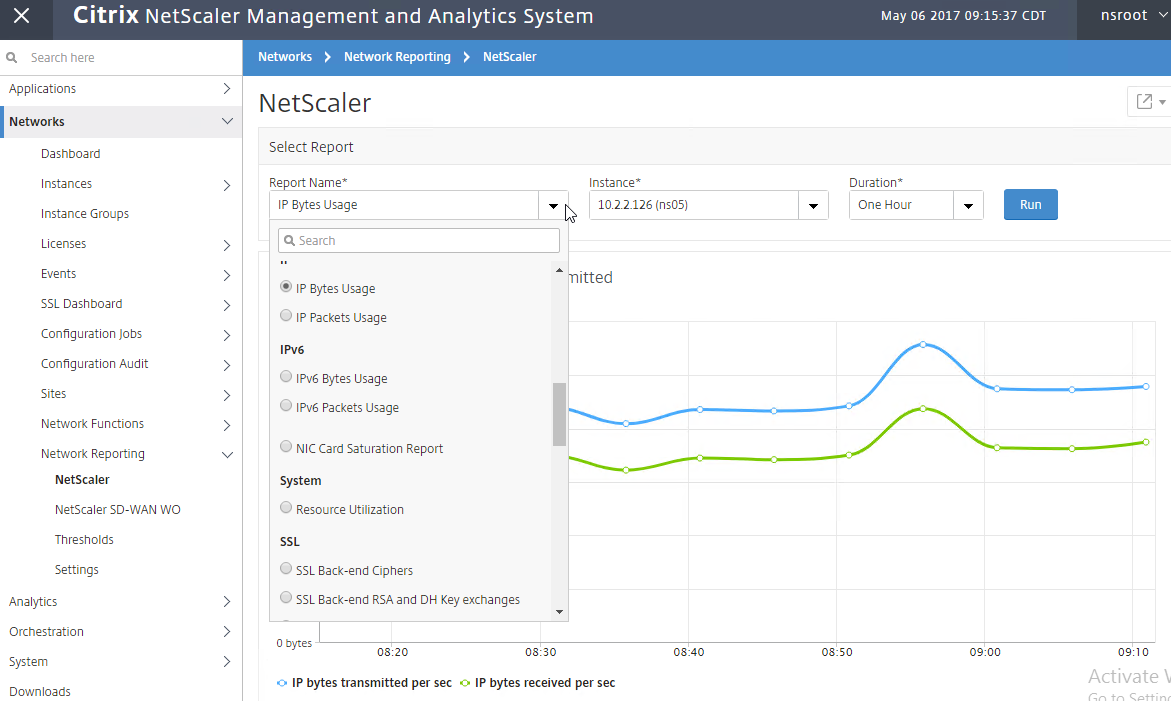
Task: Open the Duration dropdown arrow
Action: 968,205
